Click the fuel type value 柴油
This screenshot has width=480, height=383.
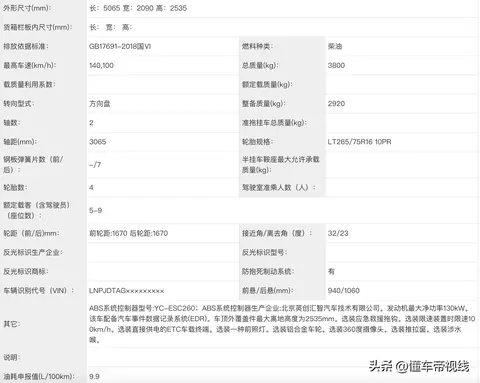coord(335,46)
